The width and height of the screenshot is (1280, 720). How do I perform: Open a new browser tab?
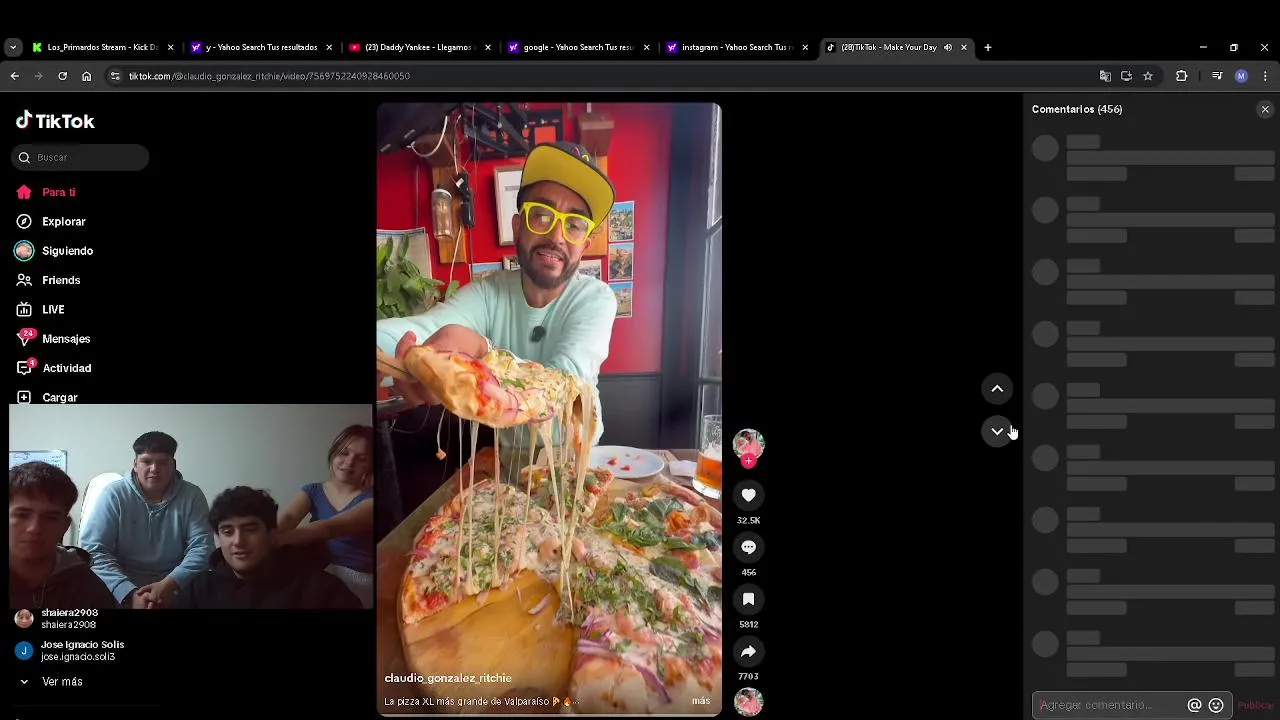(988, 47)
